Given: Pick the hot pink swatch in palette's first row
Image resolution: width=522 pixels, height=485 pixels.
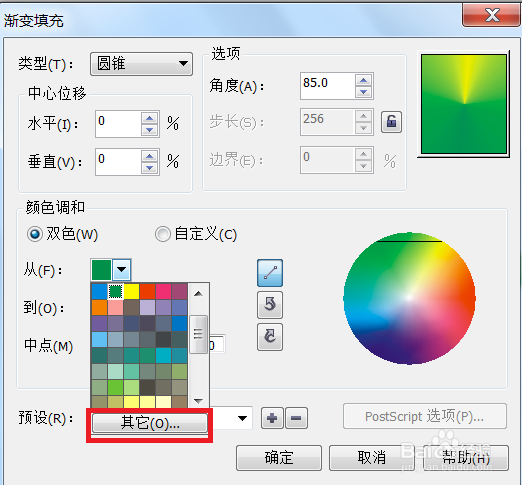Looking at the screenshot, I should [x=163, y=292].
